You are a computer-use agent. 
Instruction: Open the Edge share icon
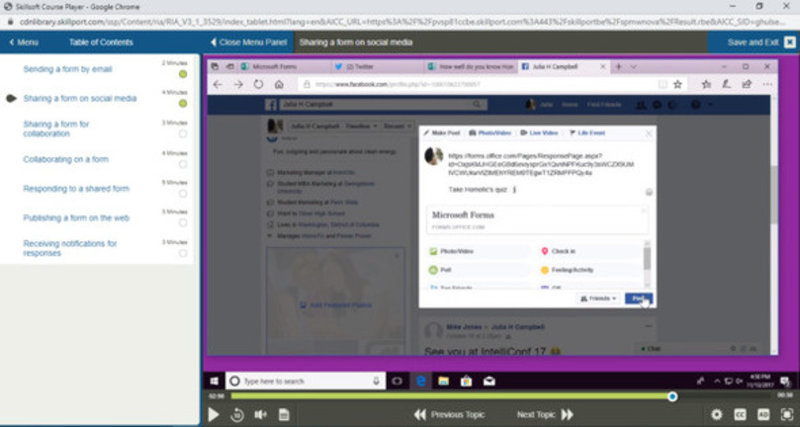(746, 85)
